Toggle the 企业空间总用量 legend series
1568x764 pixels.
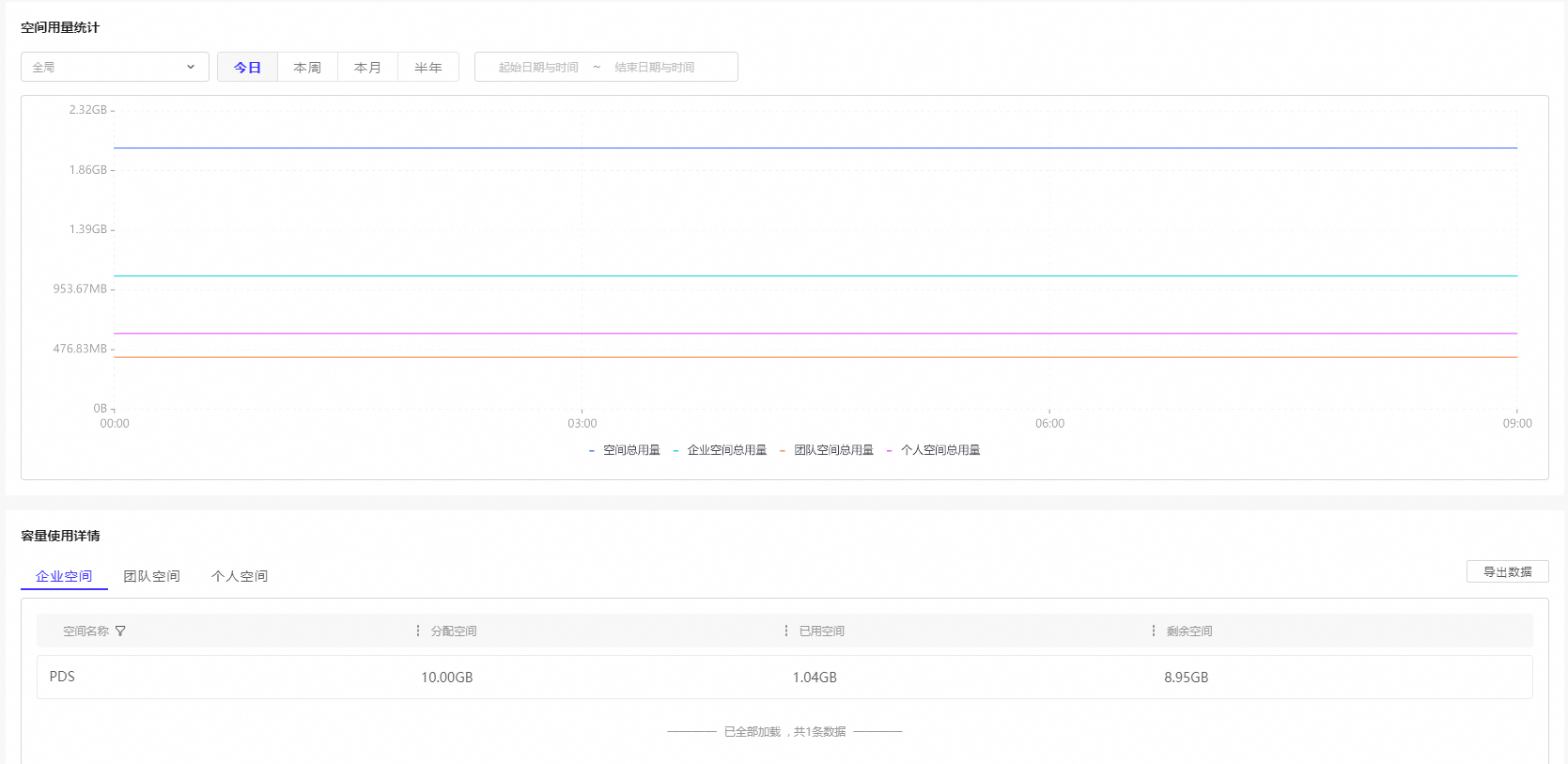pos(721,450)
